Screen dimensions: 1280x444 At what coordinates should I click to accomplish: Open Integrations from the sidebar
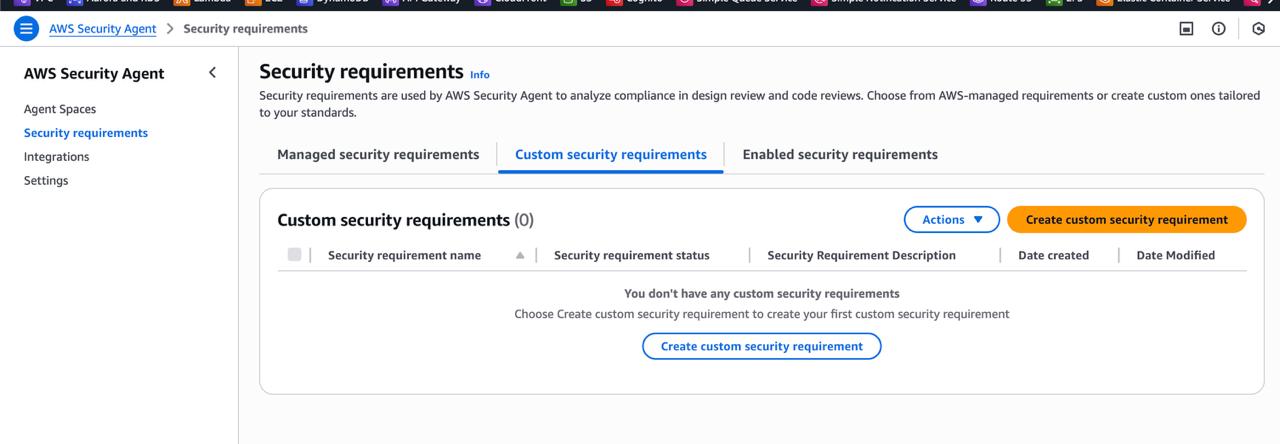point(56,157)
